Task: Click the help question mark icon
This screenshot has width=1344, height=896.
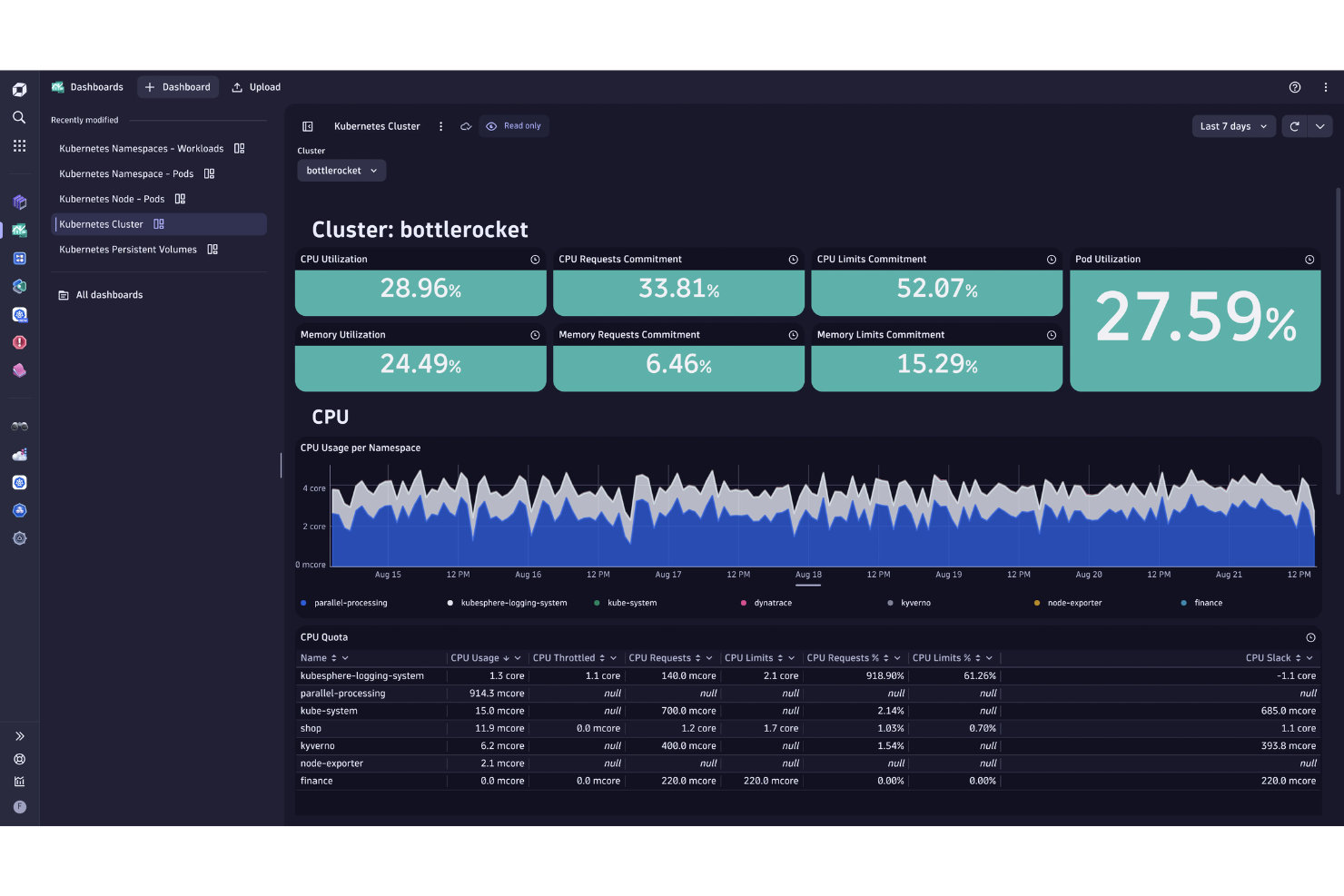Action: point(1295,87)
